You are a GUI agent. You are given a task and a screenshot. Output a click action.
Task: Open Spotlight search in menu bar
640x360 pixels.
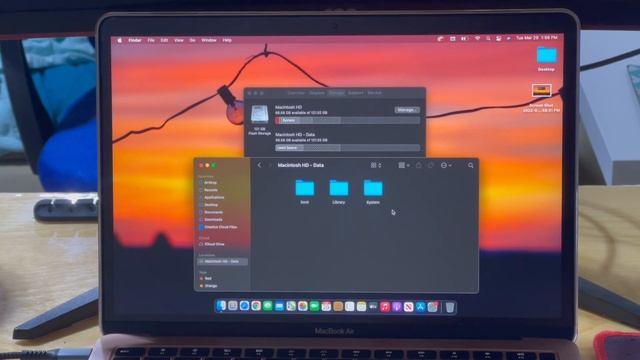click(488, 38)
